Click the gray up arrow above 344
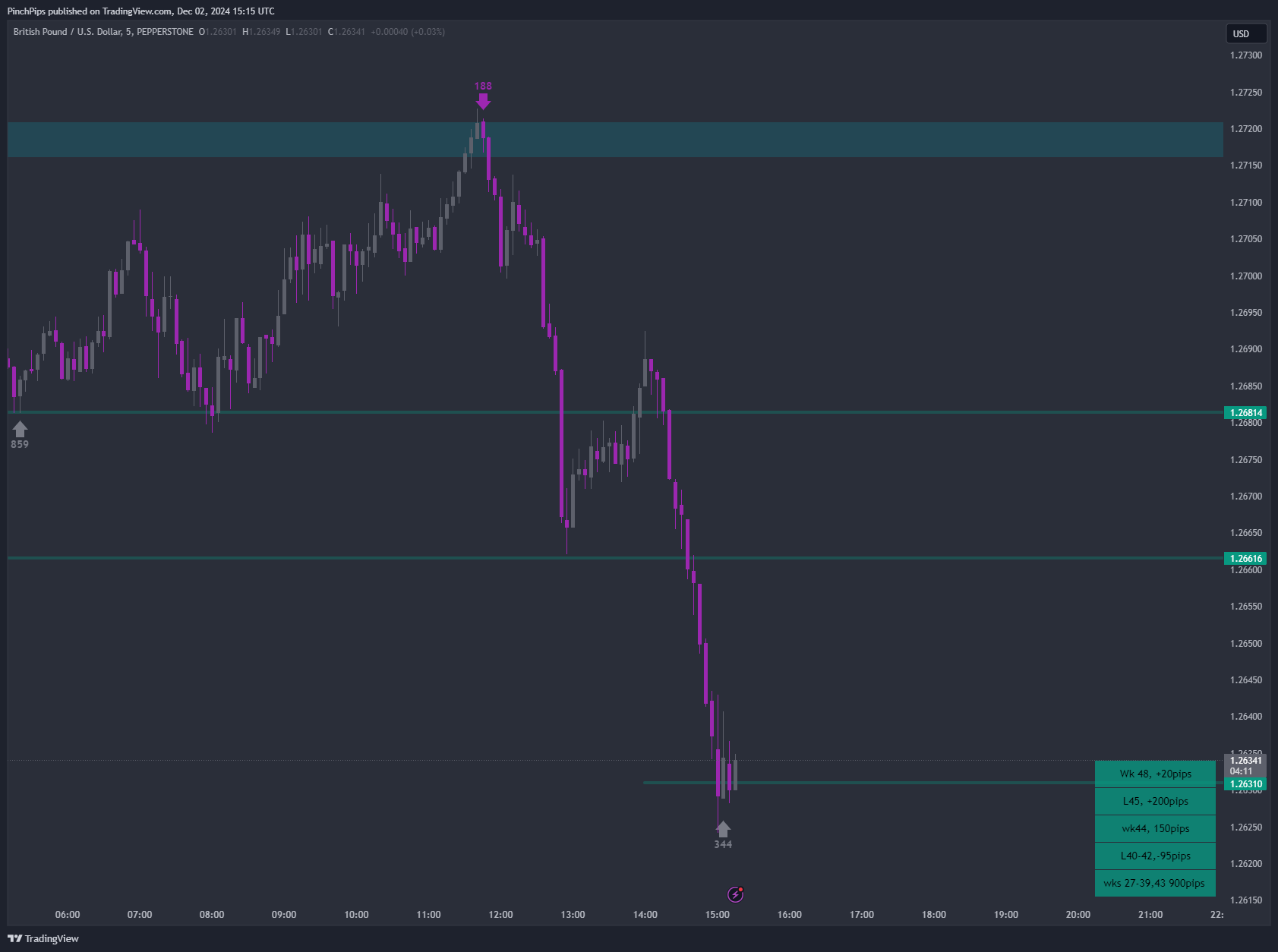This screenshot has height=952, width=1278. click(x=723, y=829)
